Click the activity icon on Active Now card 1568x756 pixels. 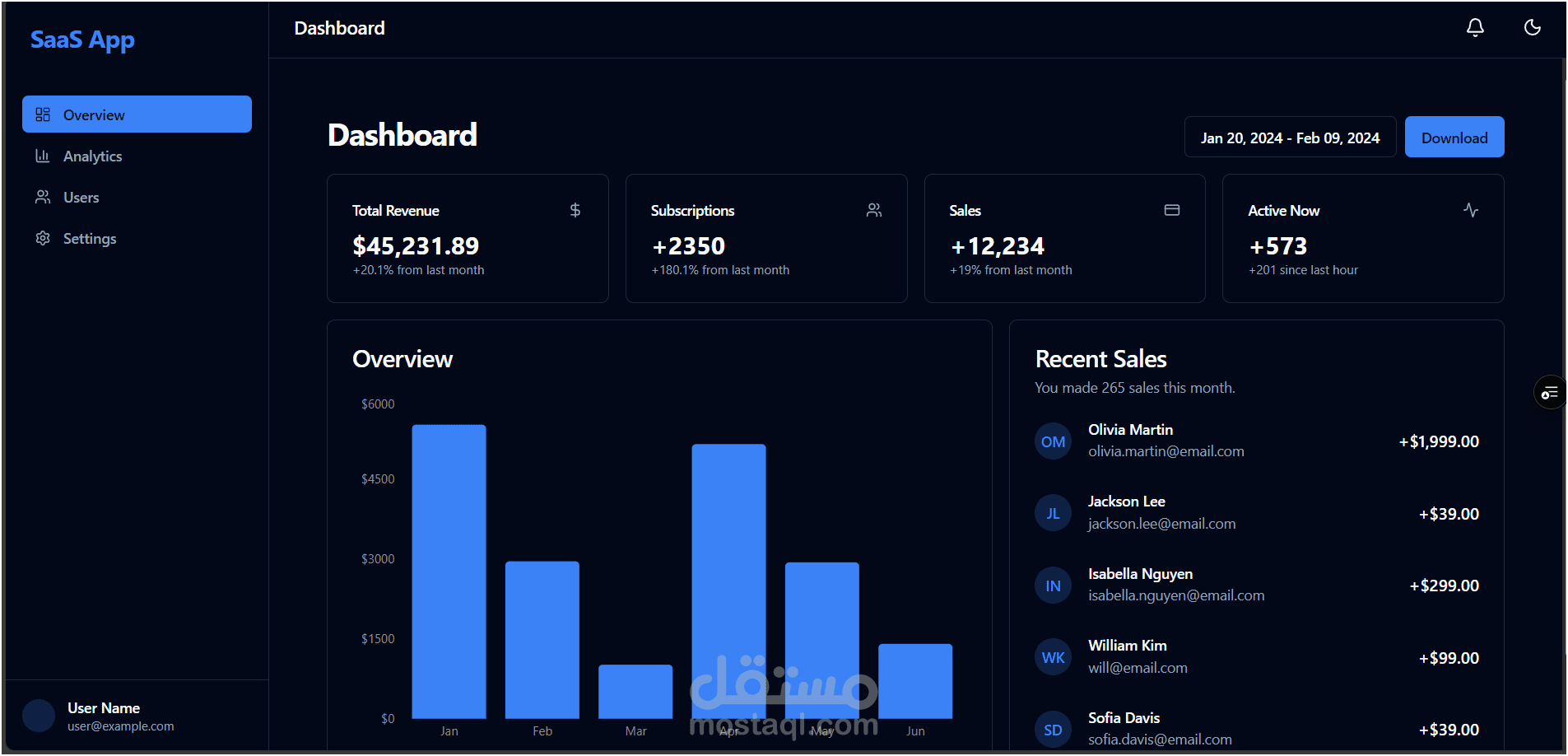1471,210
